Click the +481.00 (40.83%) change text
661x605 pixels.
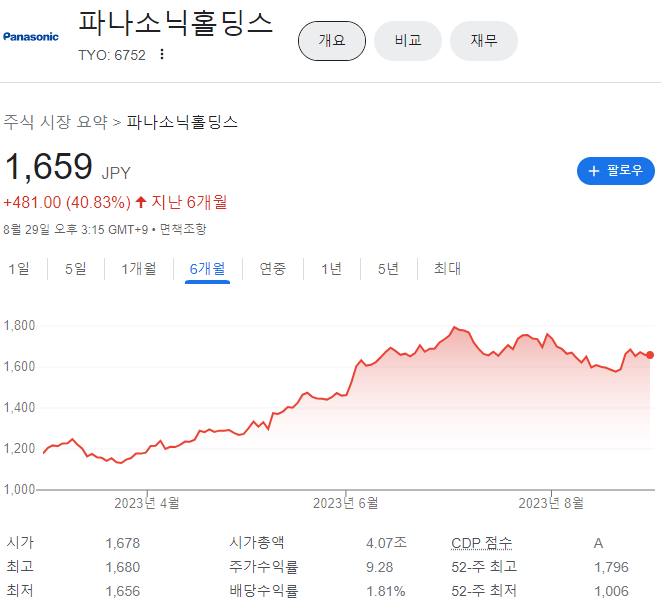[67, 202]
